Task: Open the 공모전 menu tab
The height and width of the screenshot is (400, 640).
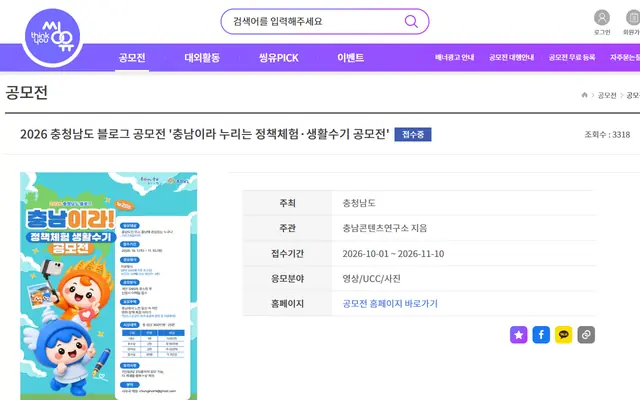Action: 132,58
